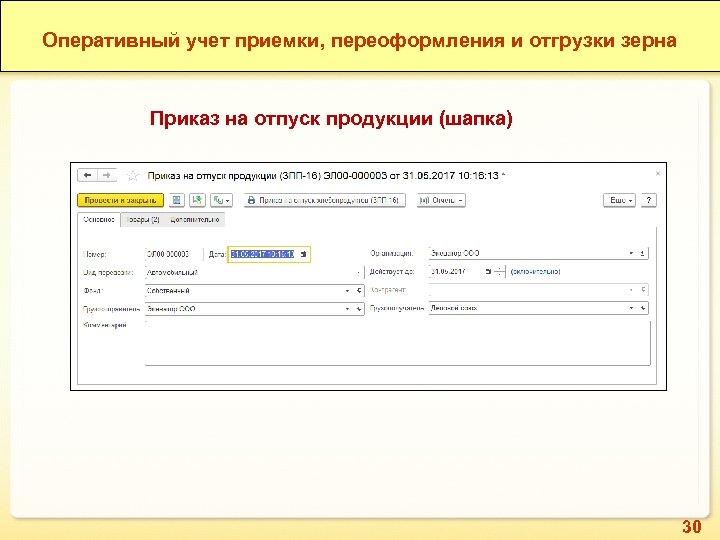Open the calendar picker in the Дата field
Viewport: 720px width, 540px height.
[304, 254]
